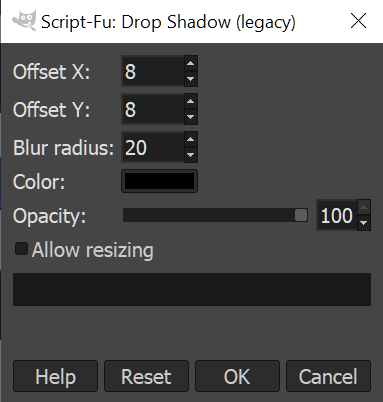Screen dimensions: 383x402
Task: Reset drop shadow settings to defaults
Action: (x=146, y=376)
